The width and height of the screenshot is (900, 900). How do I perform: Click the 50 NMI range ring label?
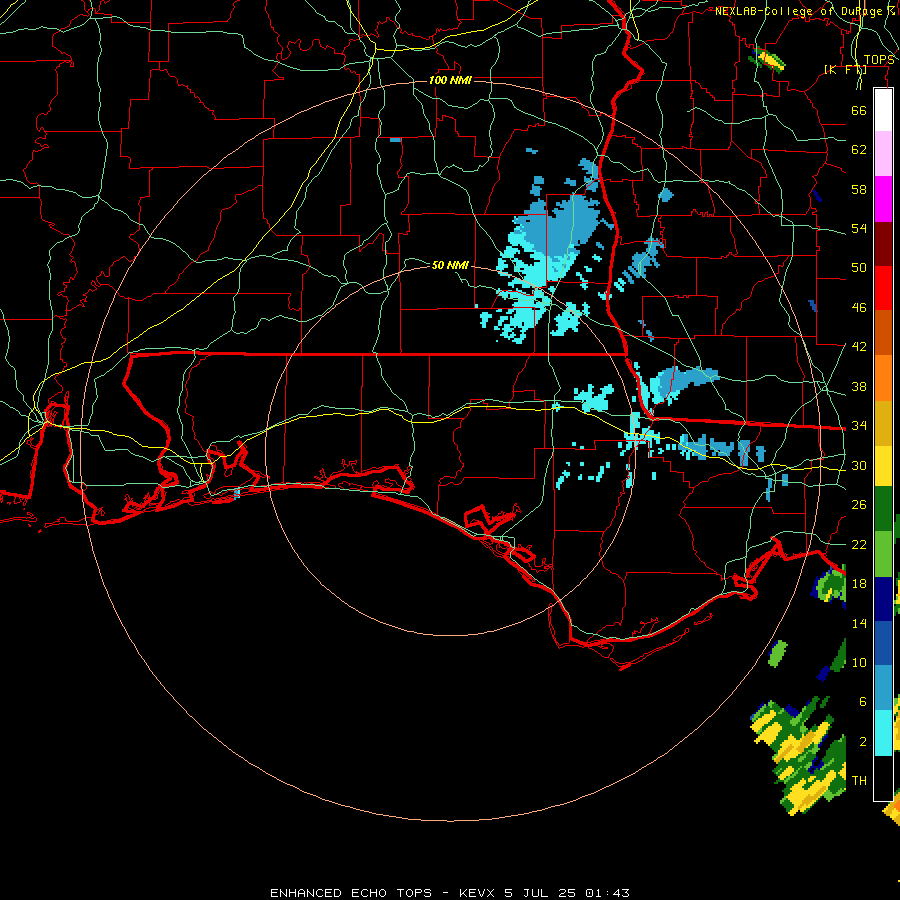[451, 265]
